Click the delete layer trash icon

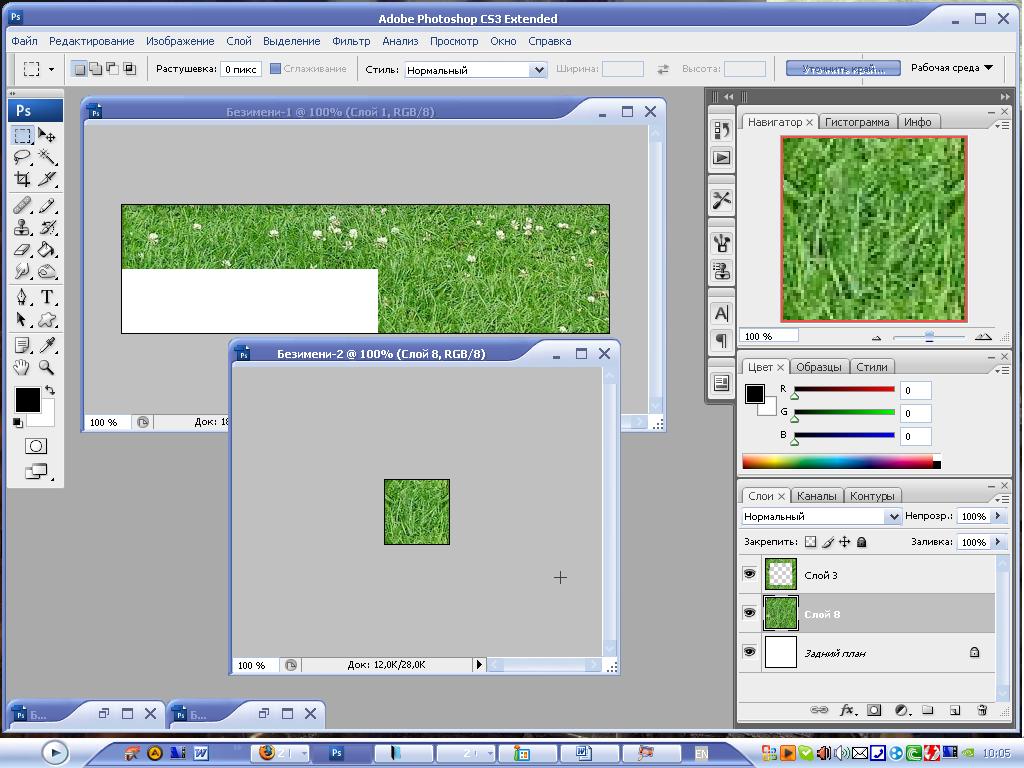click(981, 710)
